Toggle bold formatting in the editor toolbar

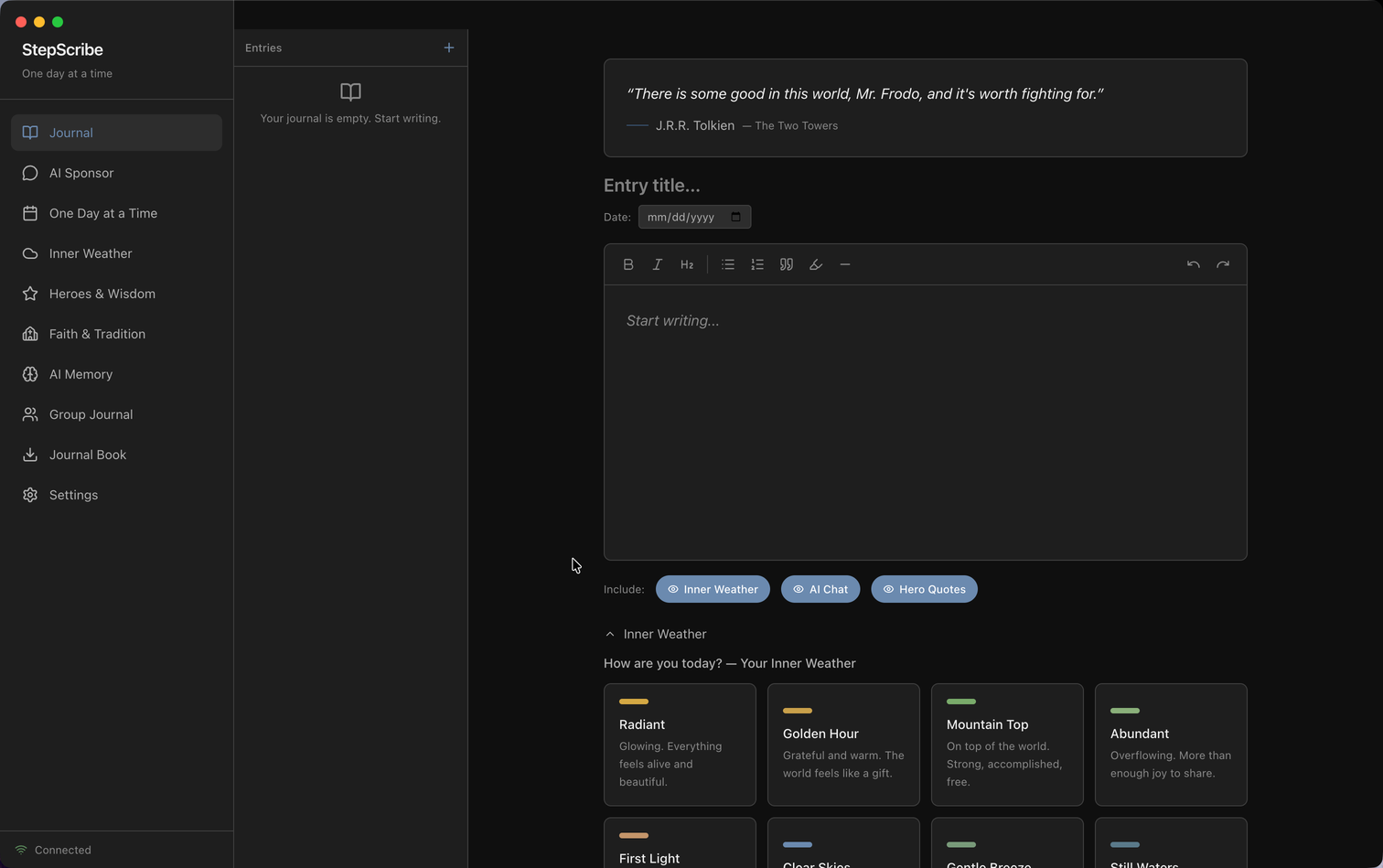coord(628,264)
